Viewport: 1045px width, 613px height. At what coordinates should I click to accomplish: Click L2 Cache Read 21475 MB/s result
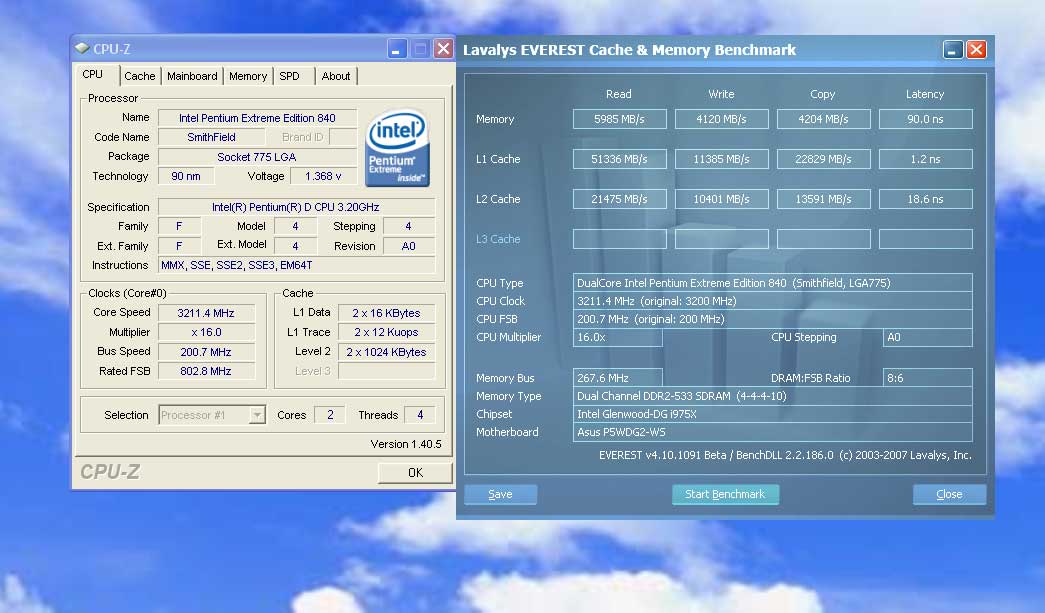(x=620, y=199)
